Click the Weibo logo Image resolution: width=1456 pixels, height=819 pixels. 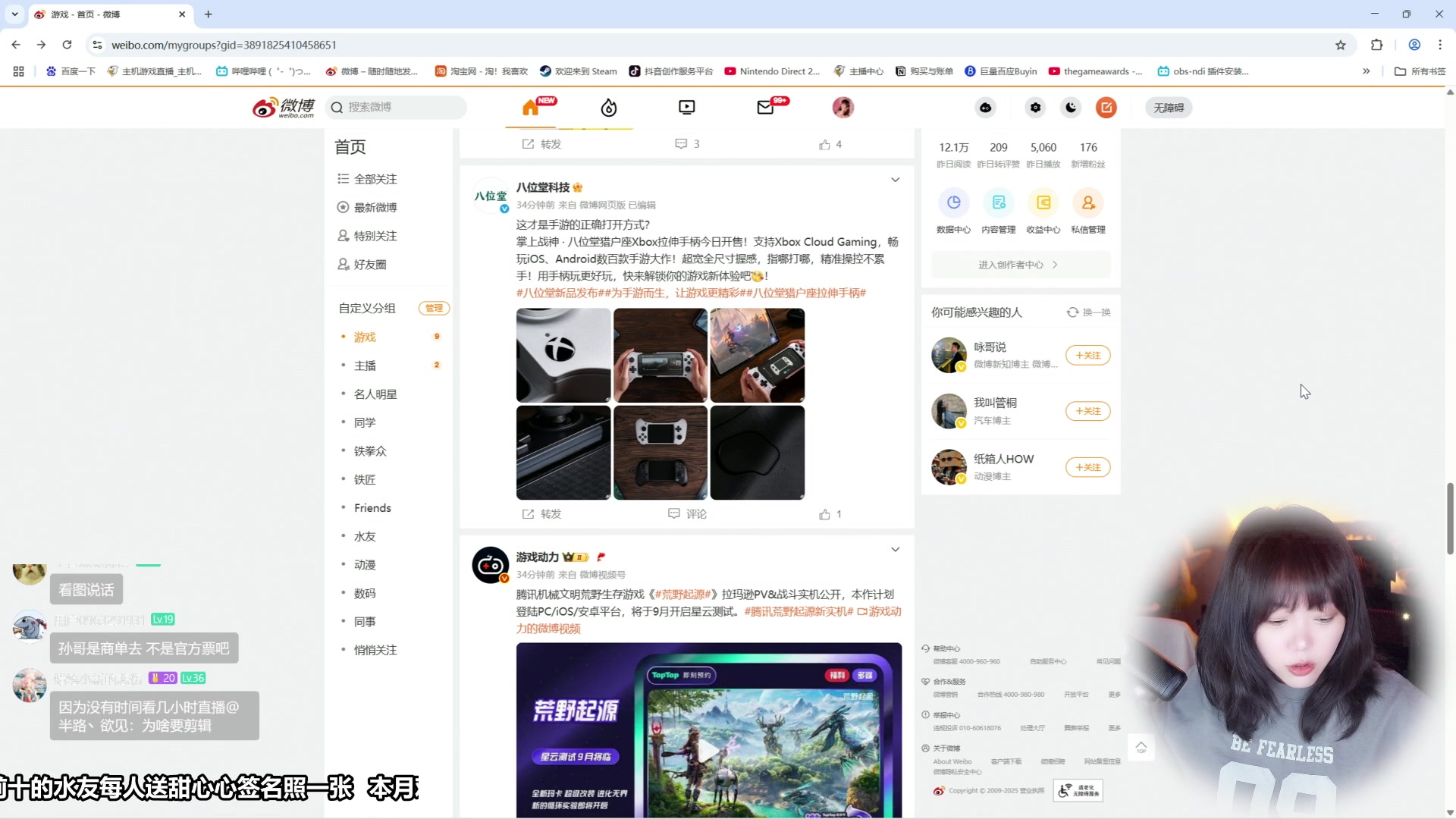tap(284, 108)
